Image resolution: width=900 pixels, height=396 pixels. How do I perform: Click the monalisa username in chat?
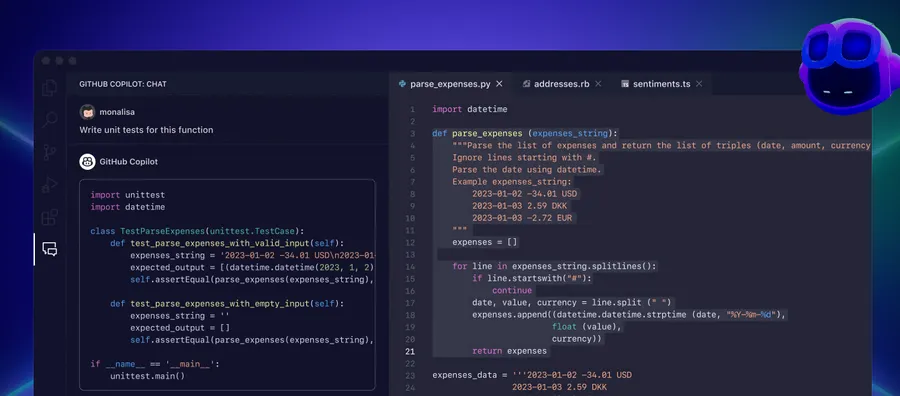pyautogui.click(x=117, y=112)
